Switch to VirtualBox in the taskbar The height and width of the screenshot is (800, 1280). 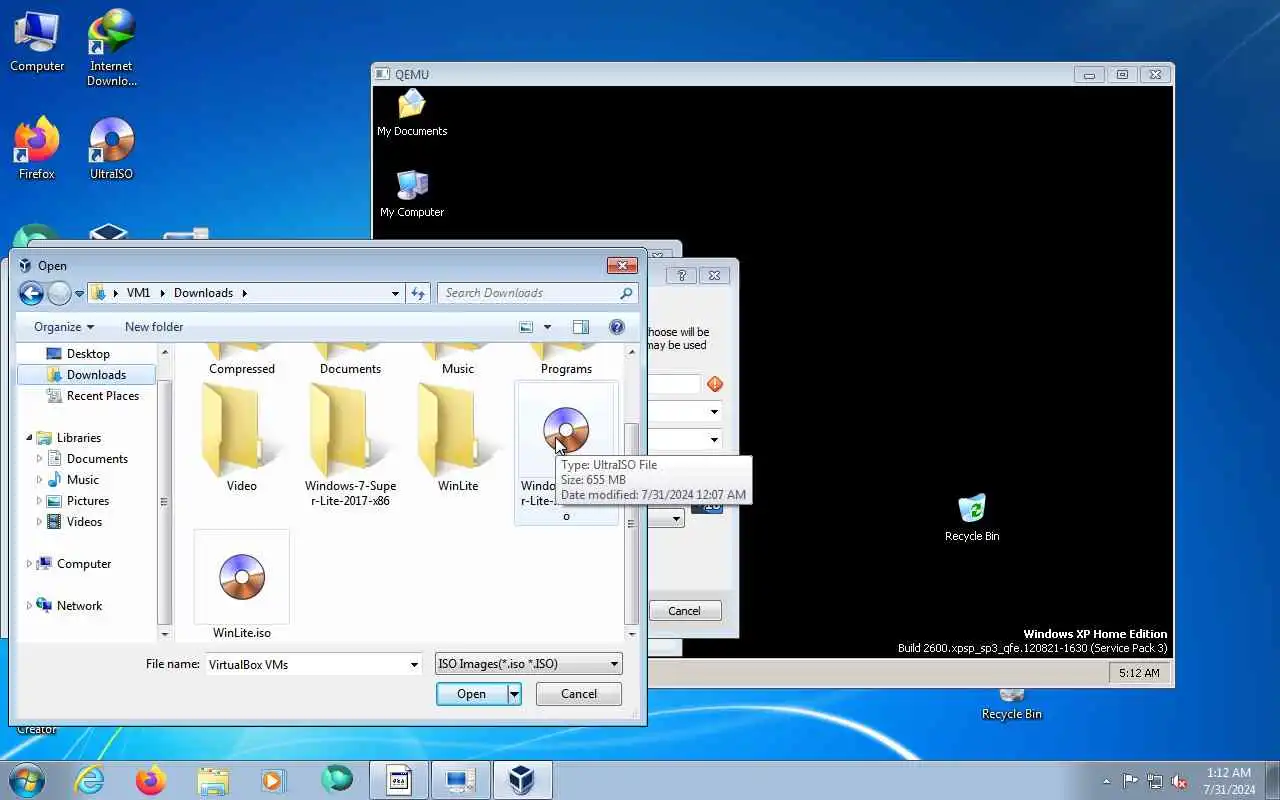(x=521, y=780)
